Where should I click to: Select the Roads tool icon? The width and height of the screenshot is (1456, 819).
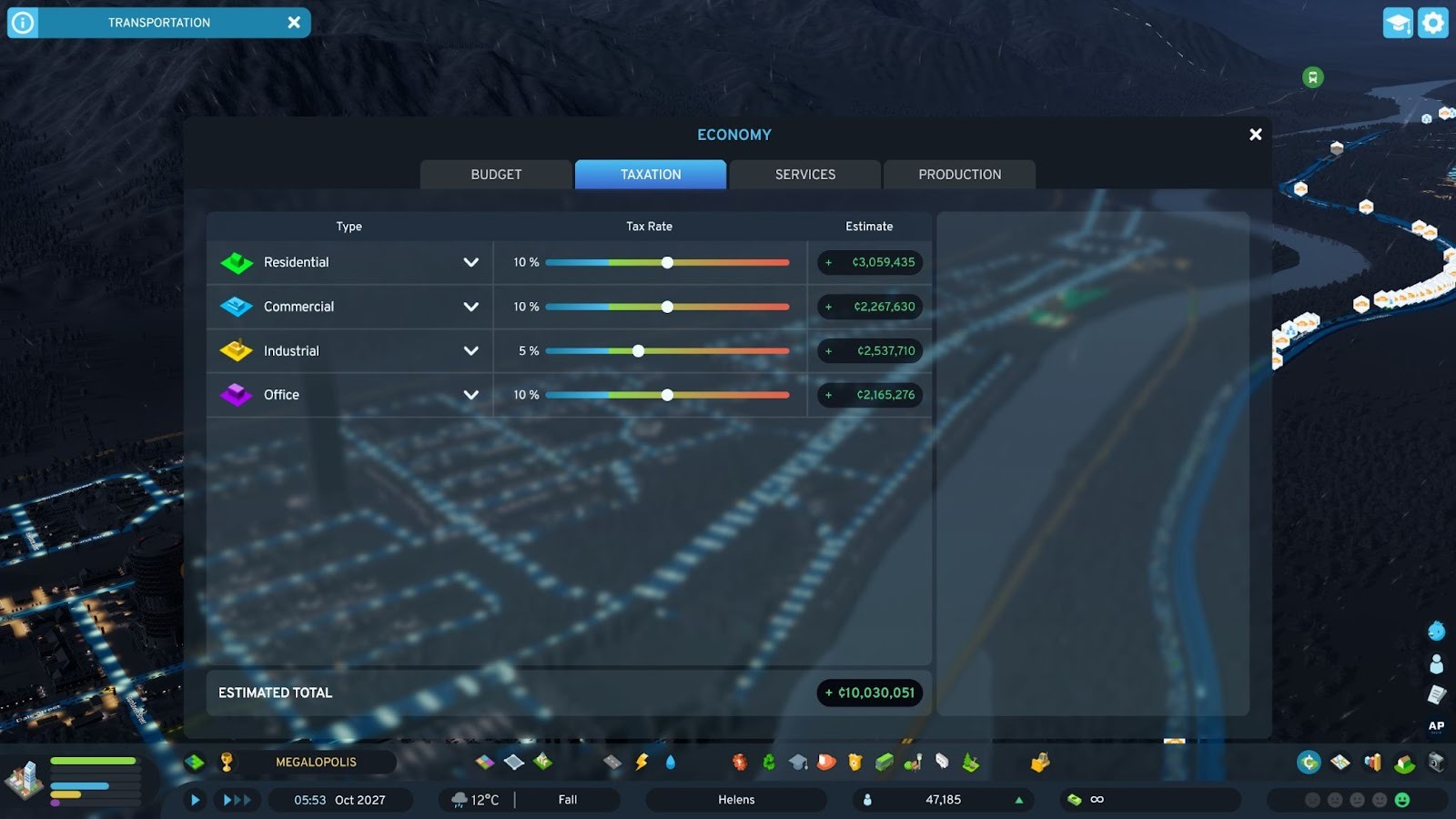tap(612, 762)
